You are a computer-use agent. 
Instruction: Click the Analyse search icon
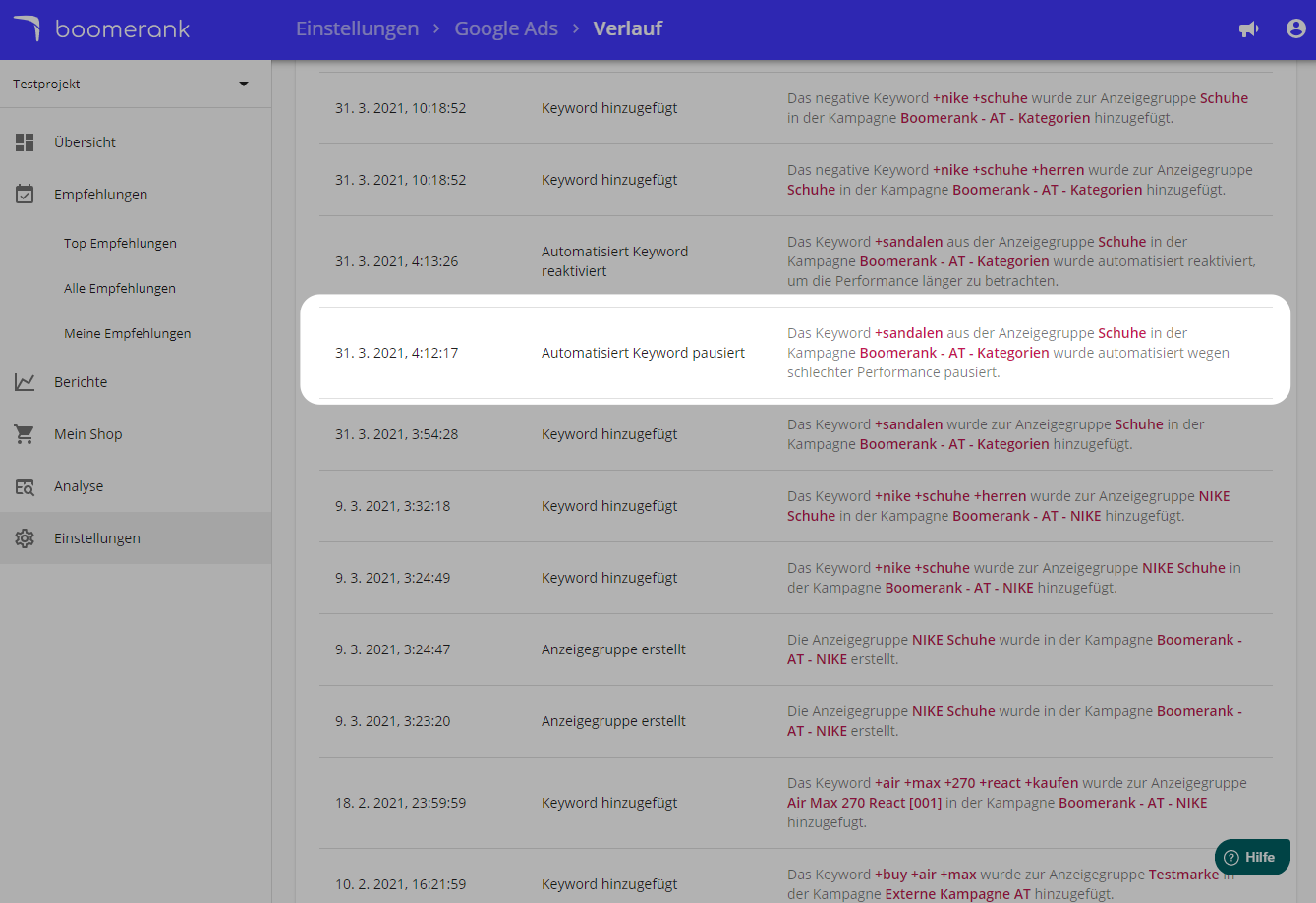point(25,486)
